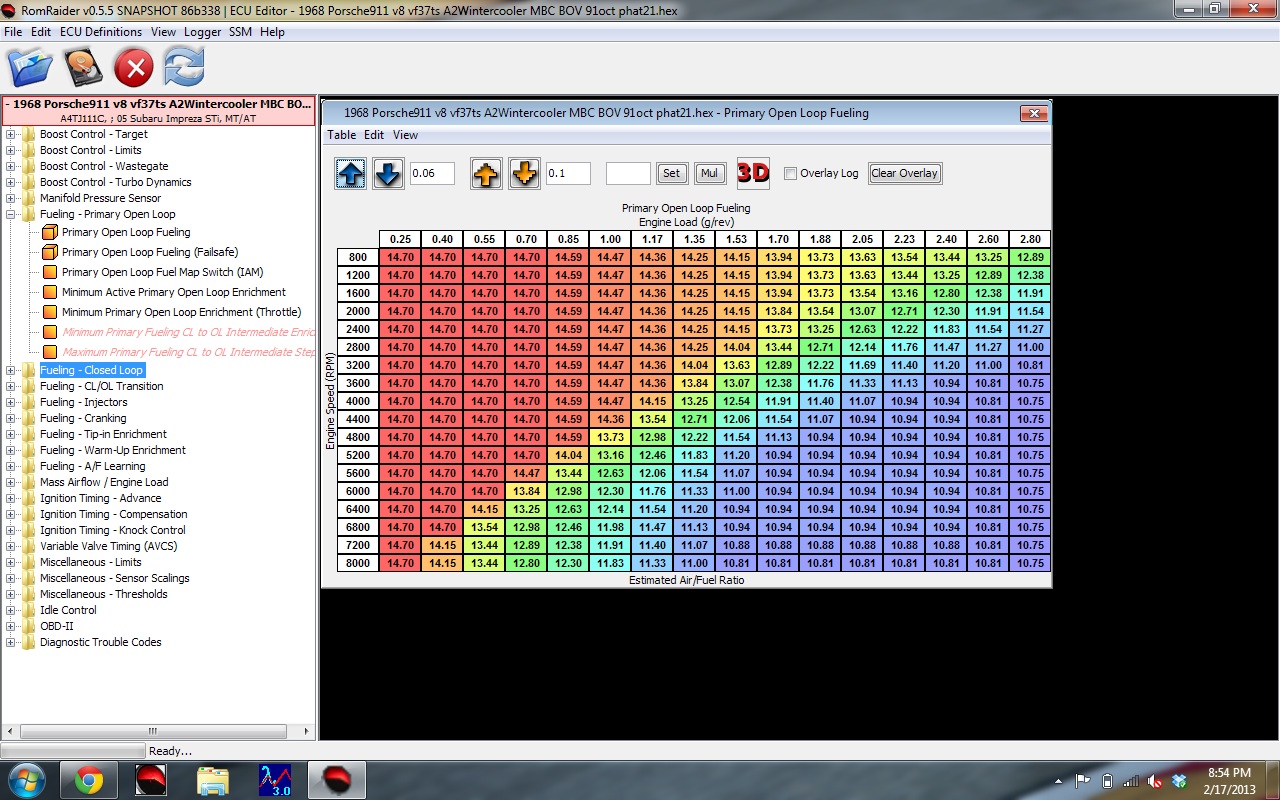
Task: Click decrement coarse orange down arrow
Action: click(524, 173)
